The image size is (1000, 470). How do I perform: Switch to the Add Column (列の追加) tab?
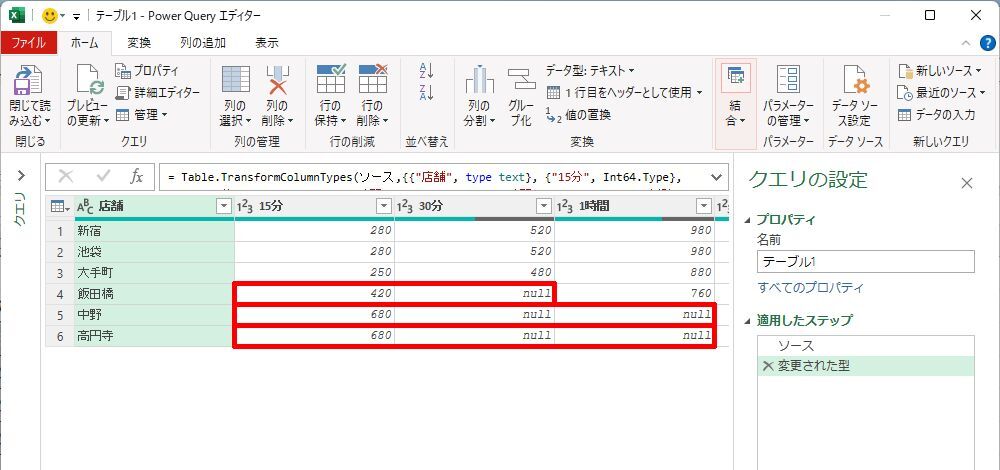[202, 42]
